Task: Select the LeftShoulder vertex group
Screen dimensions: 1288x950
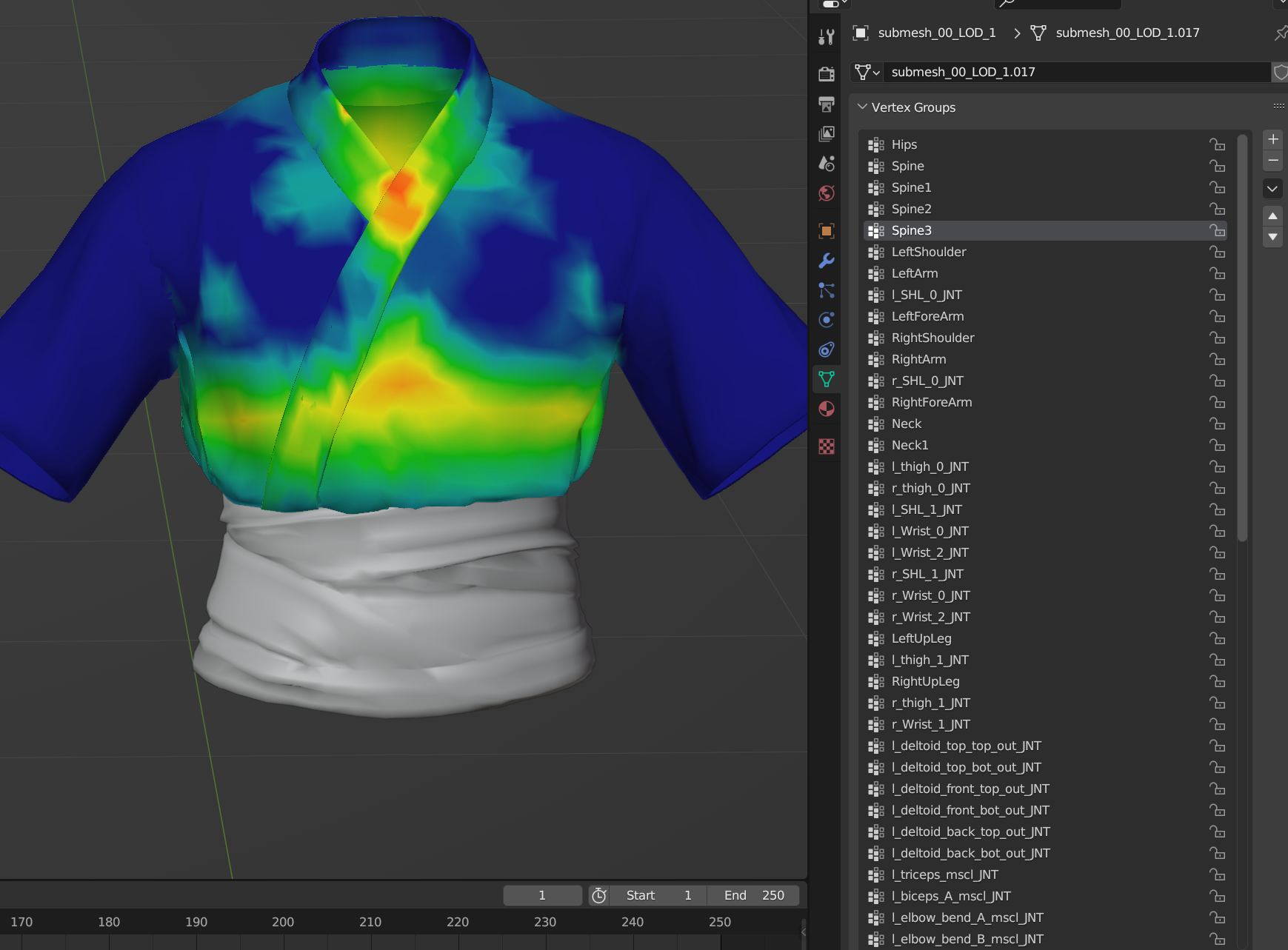Action: (x=929, y=252)
